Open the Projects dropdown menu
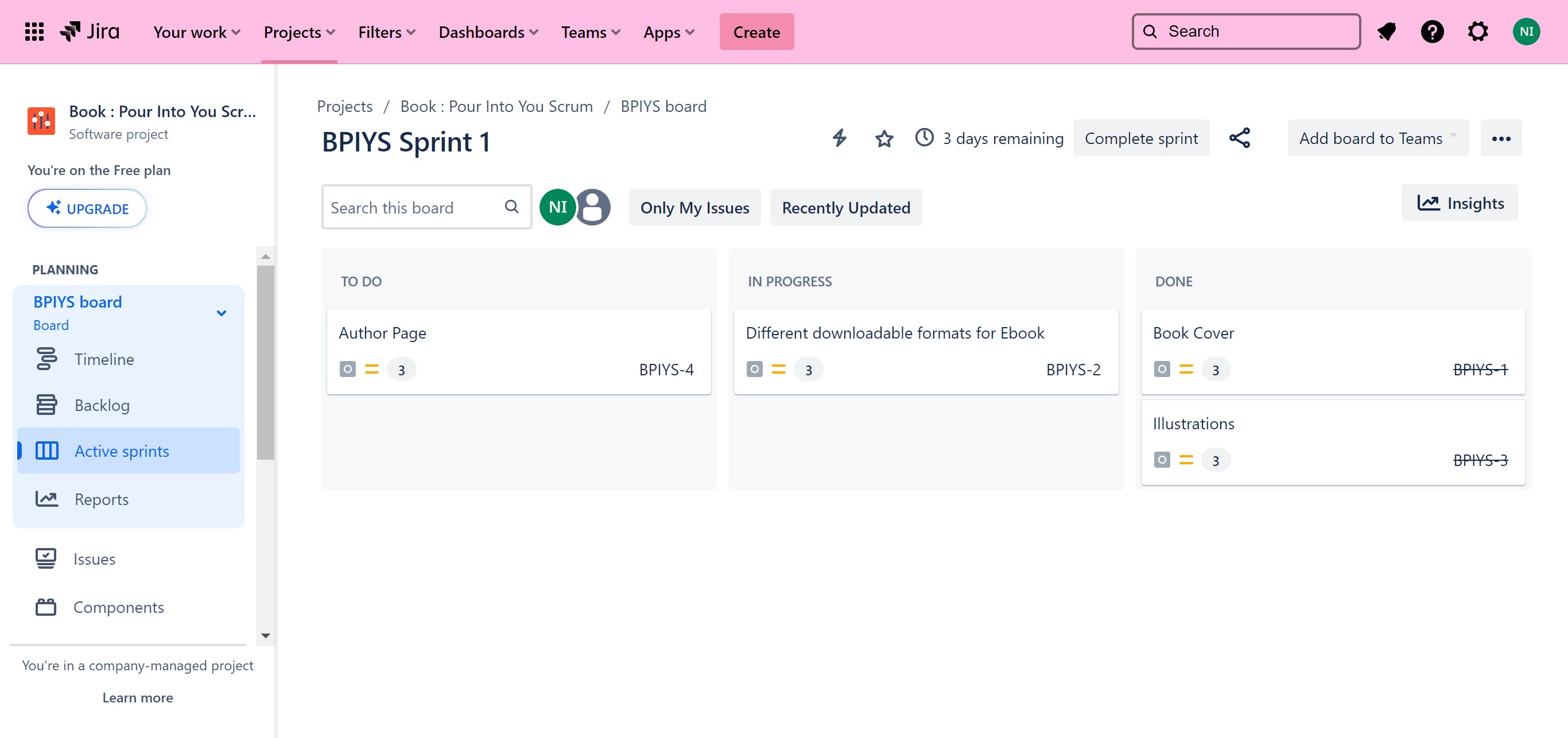This screenshot has height=738, width=1568. (299, 32)
